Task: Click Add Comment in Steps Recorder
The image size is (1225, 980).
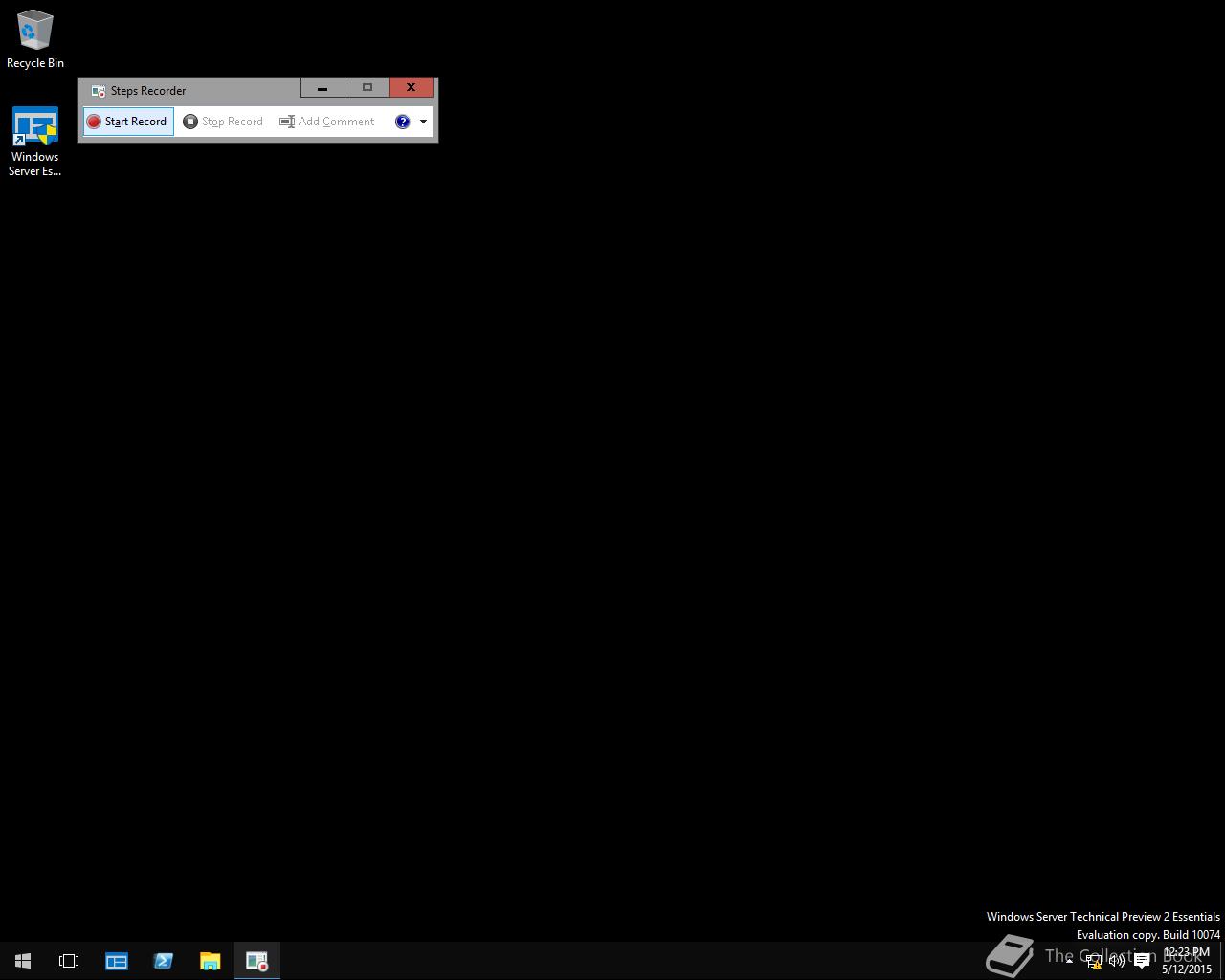Action: tap(327, 122)
